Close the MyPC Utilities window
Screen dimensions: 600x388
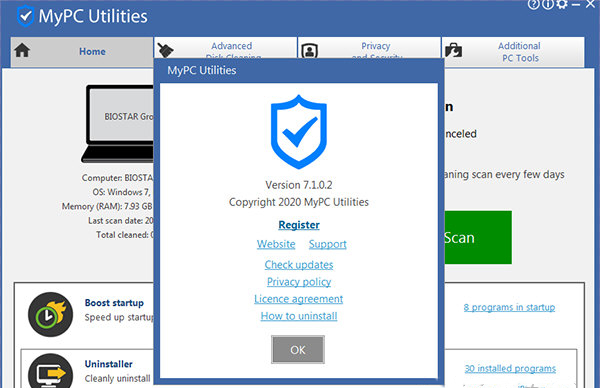click(590, 4)
